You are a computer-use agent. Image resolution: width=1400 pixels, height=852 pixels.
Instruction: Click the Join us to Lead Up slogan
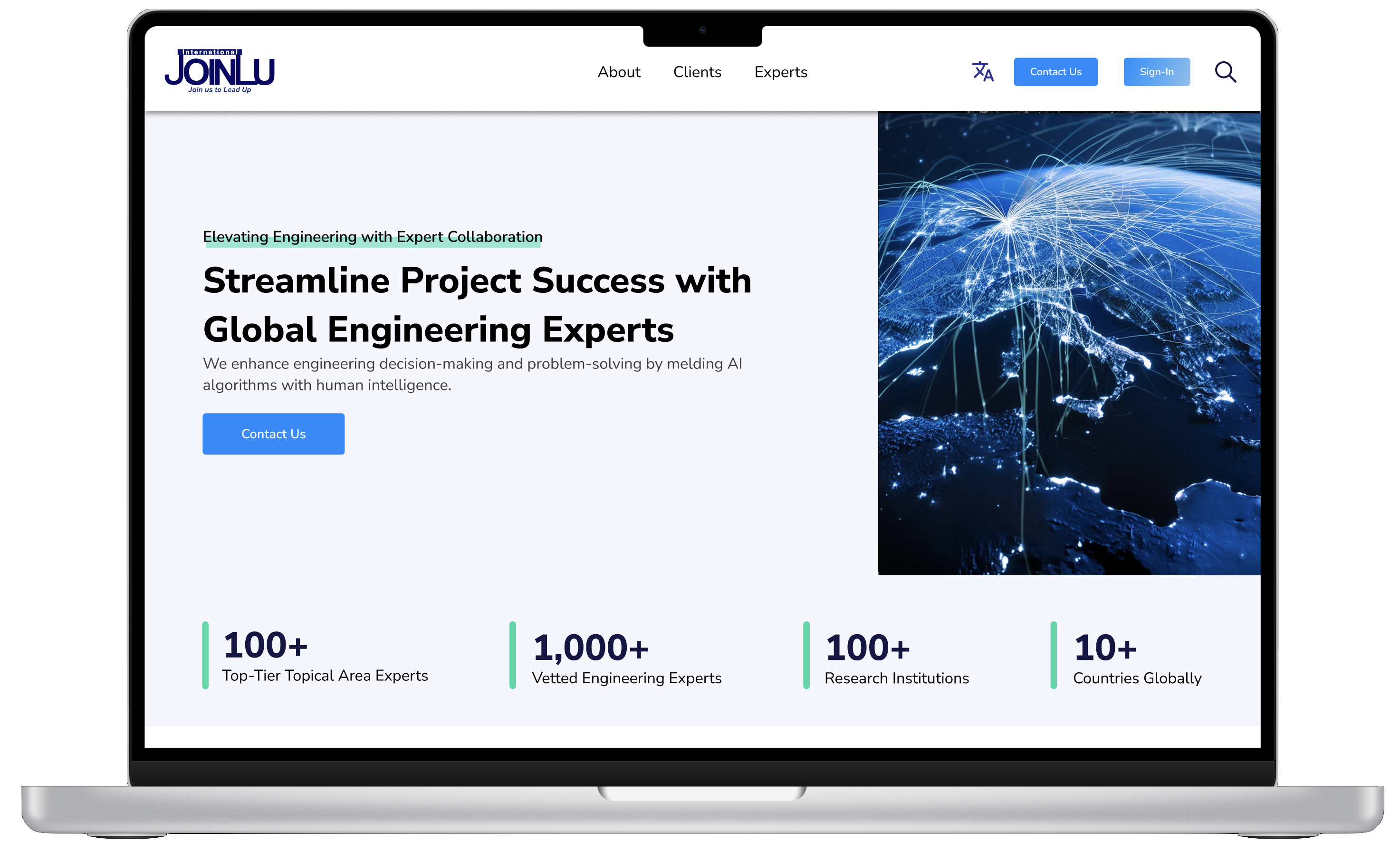tap(220, 90)
